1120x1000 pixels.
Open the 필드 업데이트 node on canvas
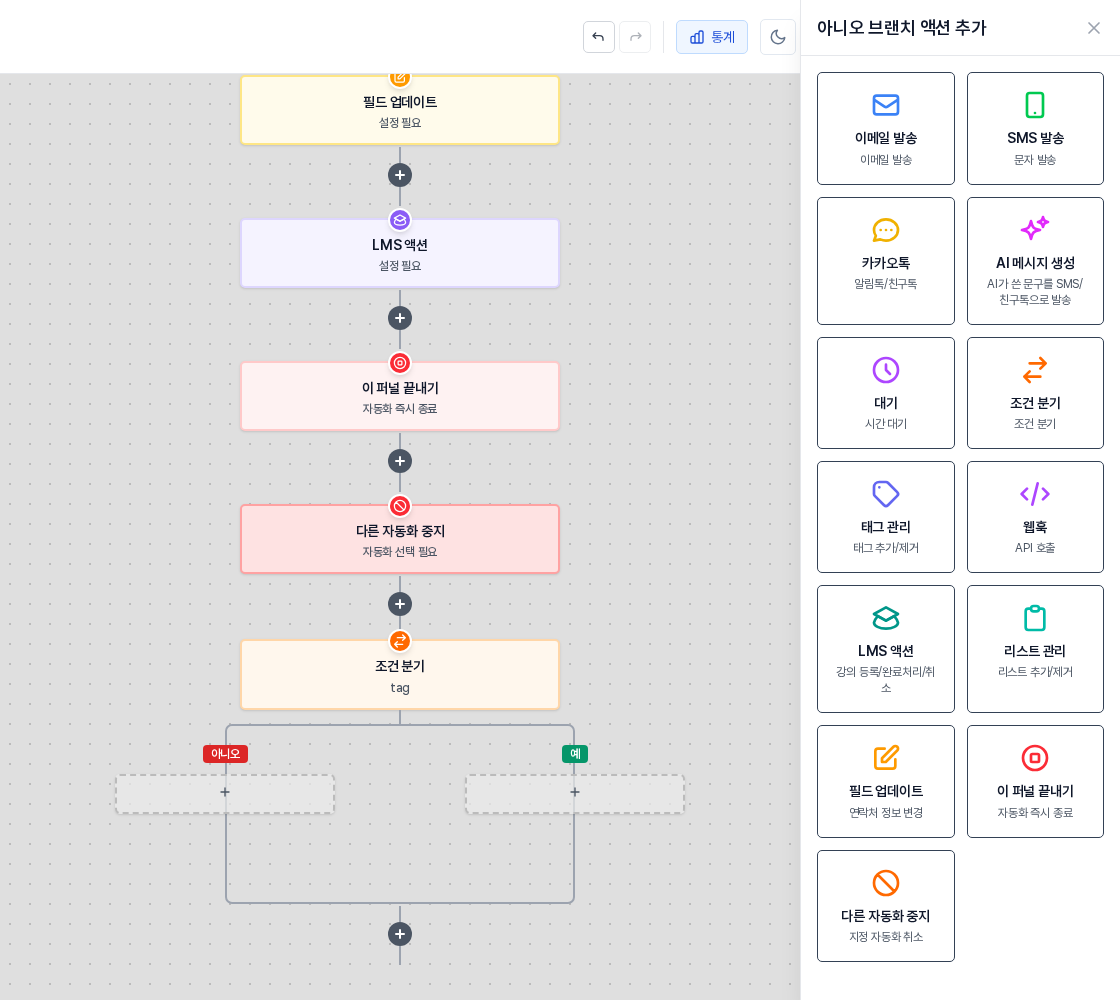click(x=400, y=111)
